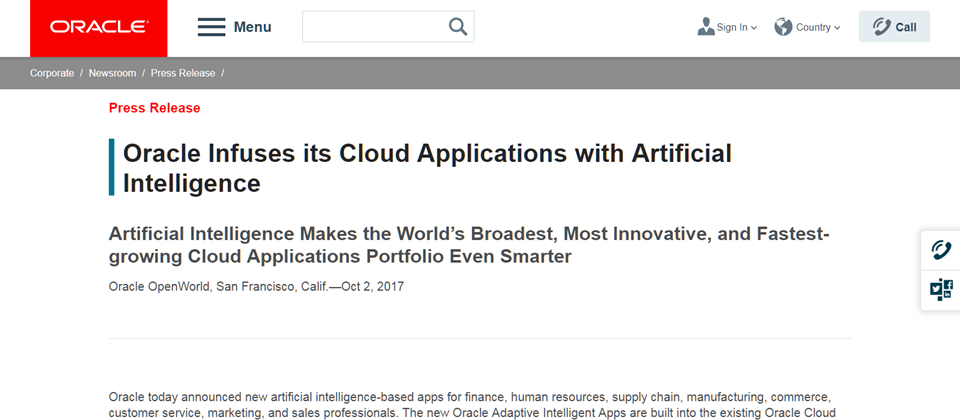
Task: Click the headline about Cloud Applications
Action: (x=427, y=168)
